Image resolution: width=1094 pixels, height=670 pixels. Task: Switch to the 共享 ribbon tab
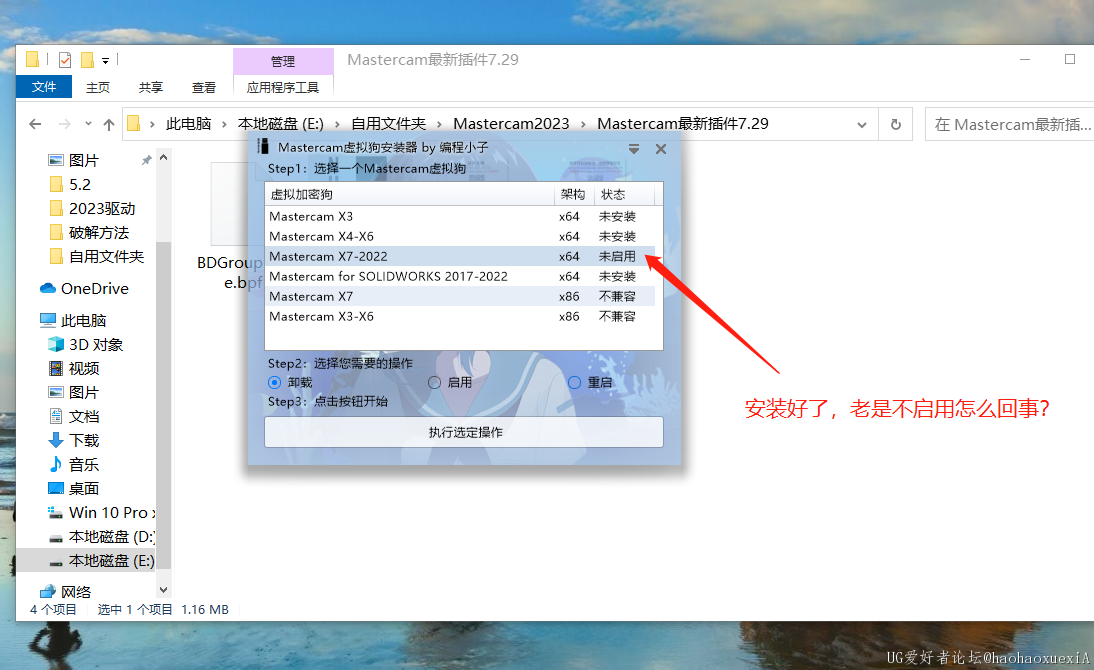coord(151,87)
